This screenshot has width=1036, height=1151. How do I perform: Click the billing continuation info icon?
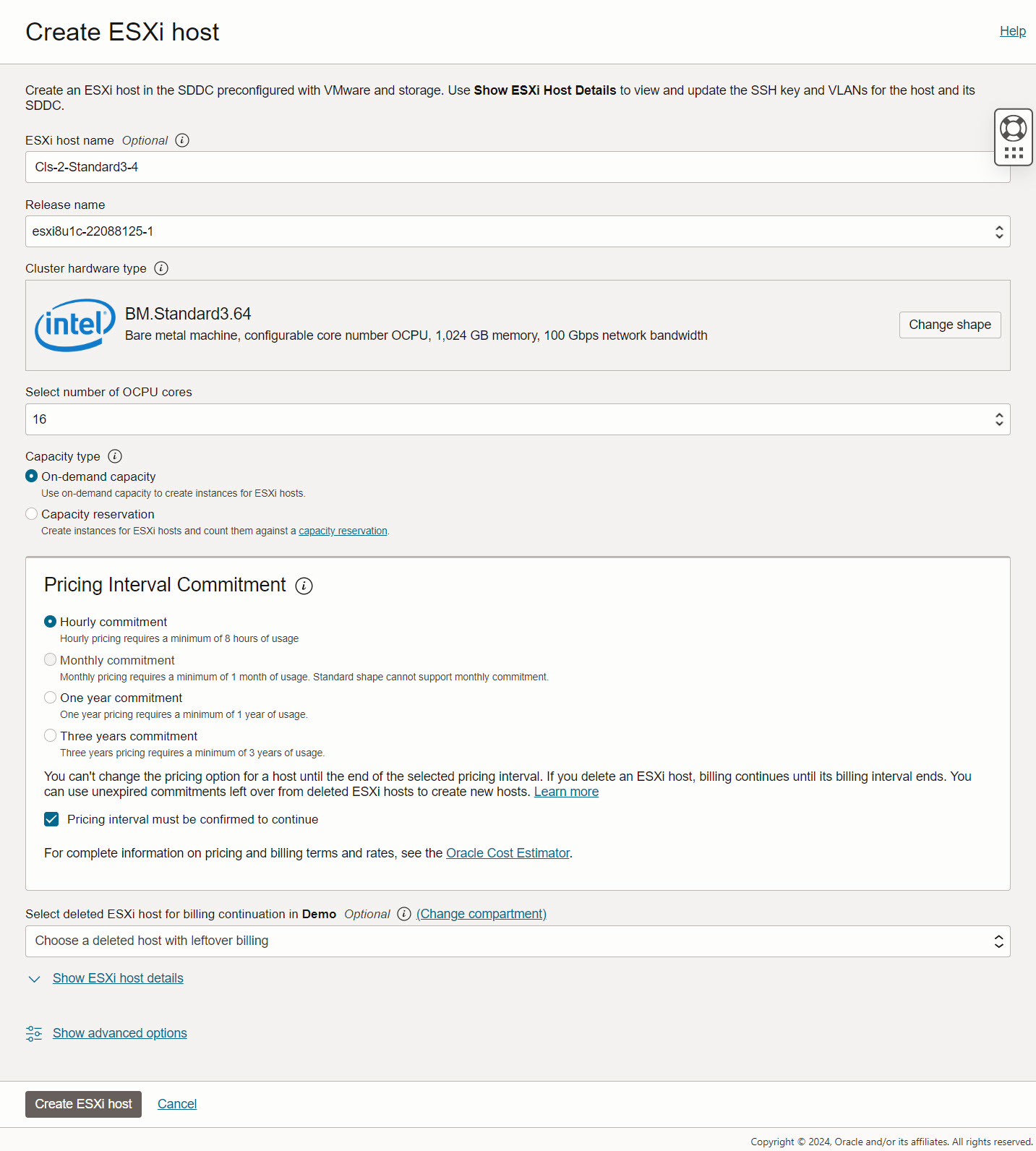click(404, 914)
